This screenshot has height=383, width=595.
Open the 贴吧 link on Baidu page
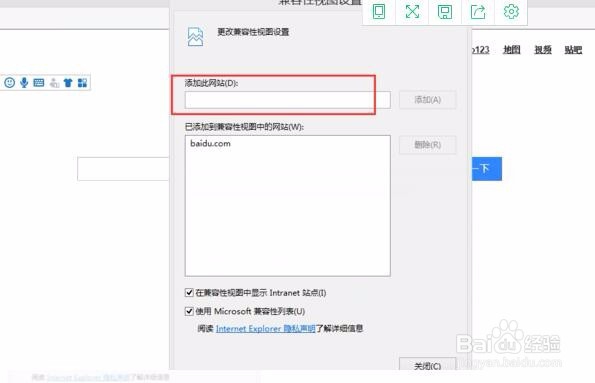573,50
